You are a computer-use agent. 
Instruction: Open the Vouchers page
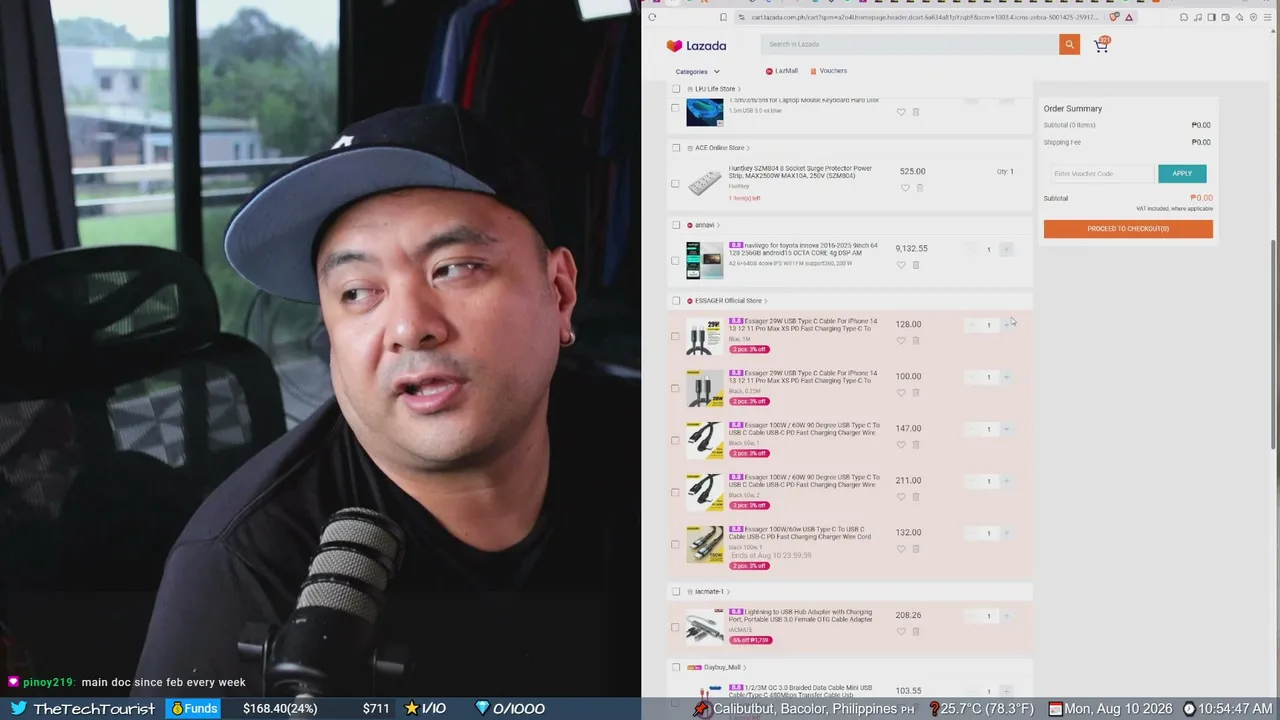829,71
